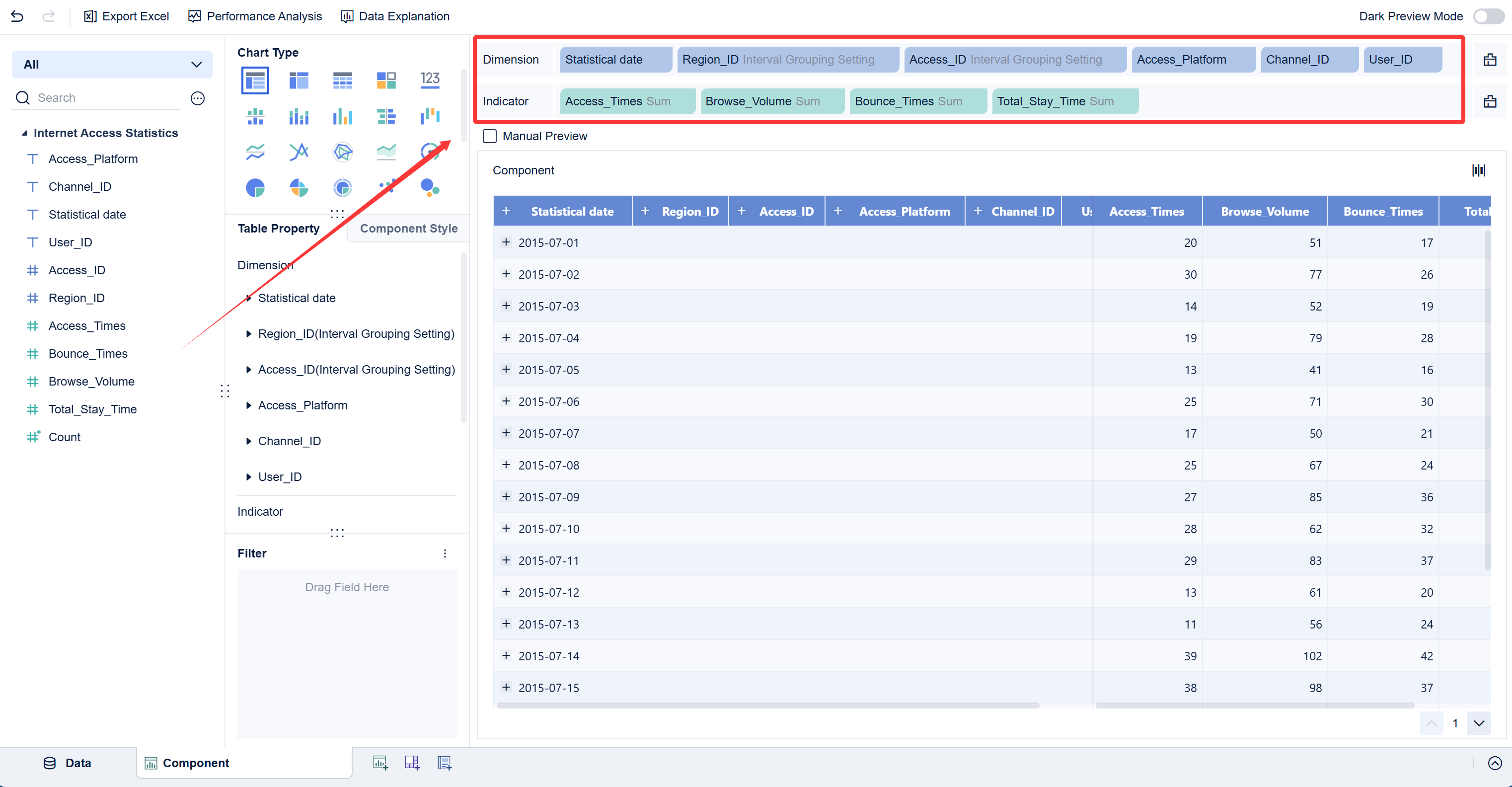
Task: Expand the Statistical date dimension under Table Property
Action: (x=249, y=298)
